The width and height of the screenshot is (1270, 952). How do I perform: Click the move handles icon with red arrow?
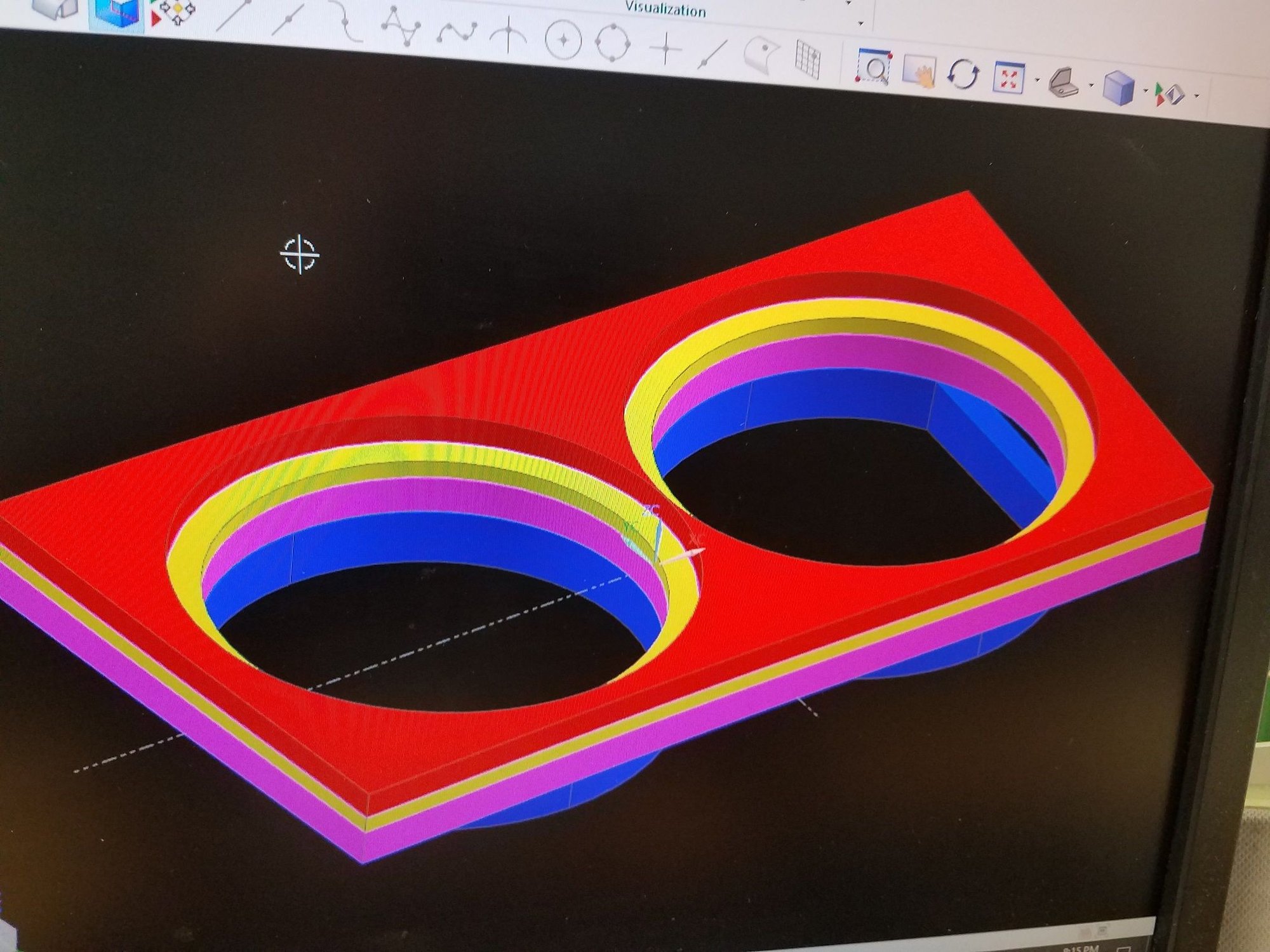[x=173, y=13]
